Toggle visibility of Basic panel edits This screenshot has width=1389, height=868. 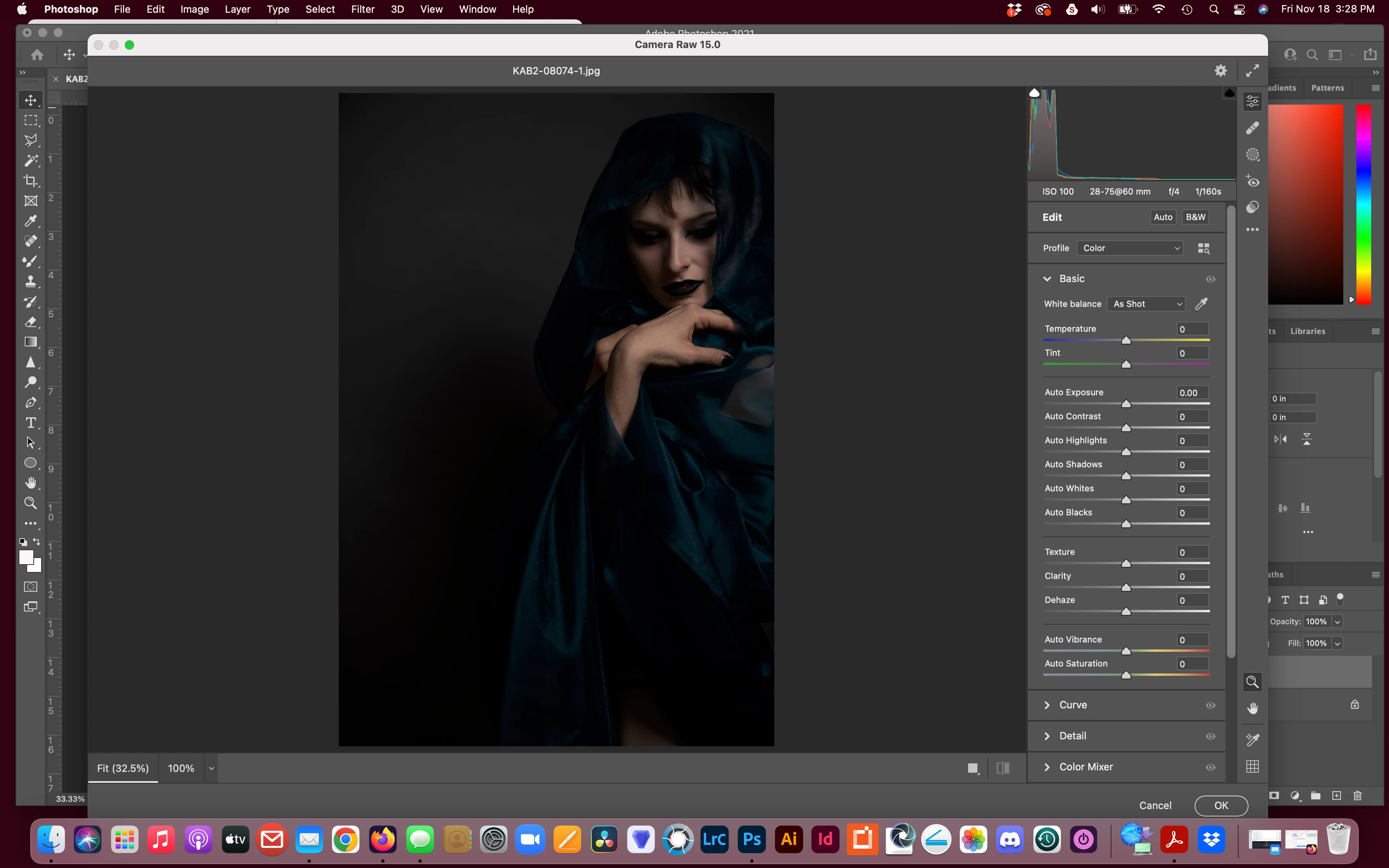pos(1210,279)
